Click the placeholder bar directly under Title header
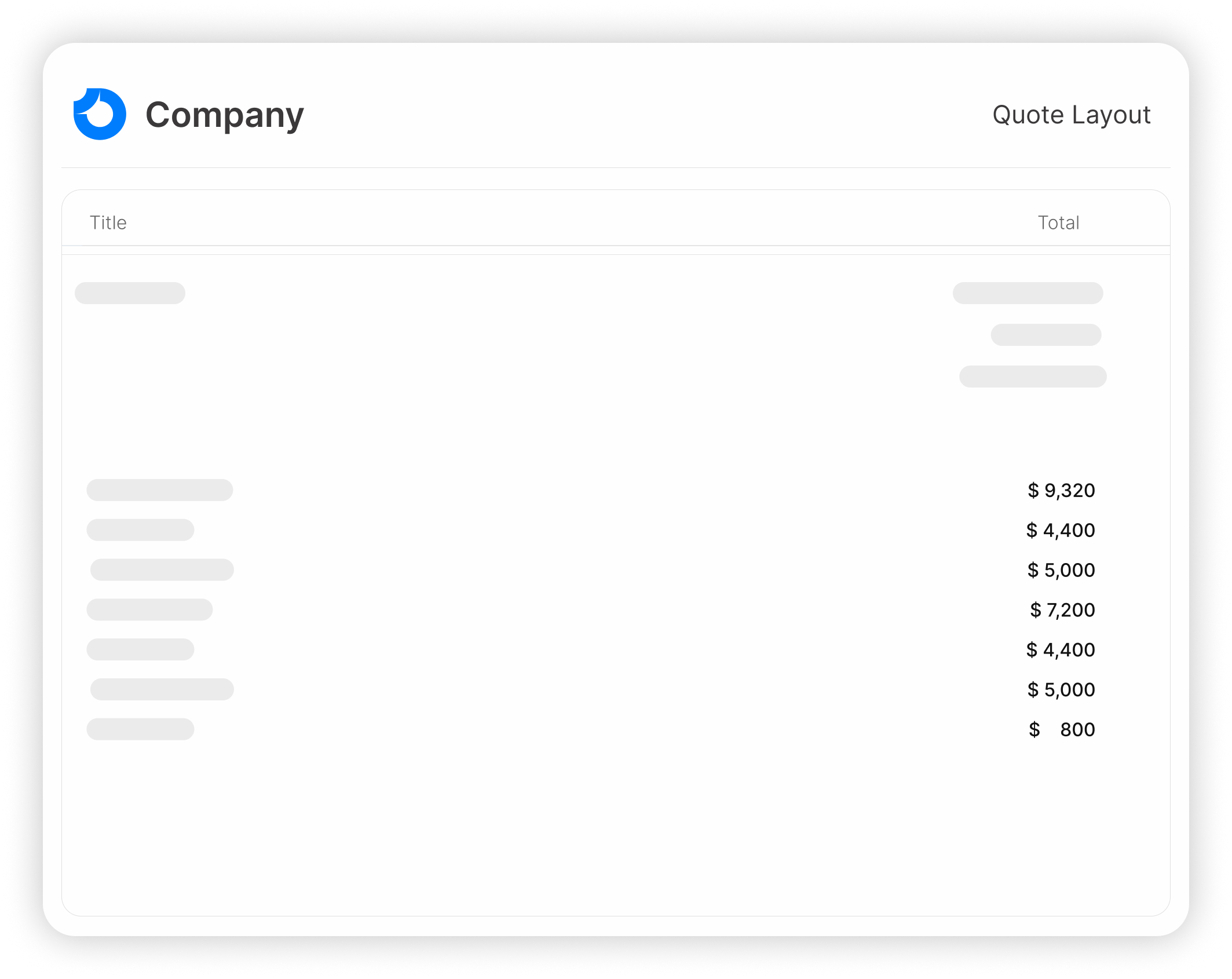1232x979 pixels. coord(130,293)
